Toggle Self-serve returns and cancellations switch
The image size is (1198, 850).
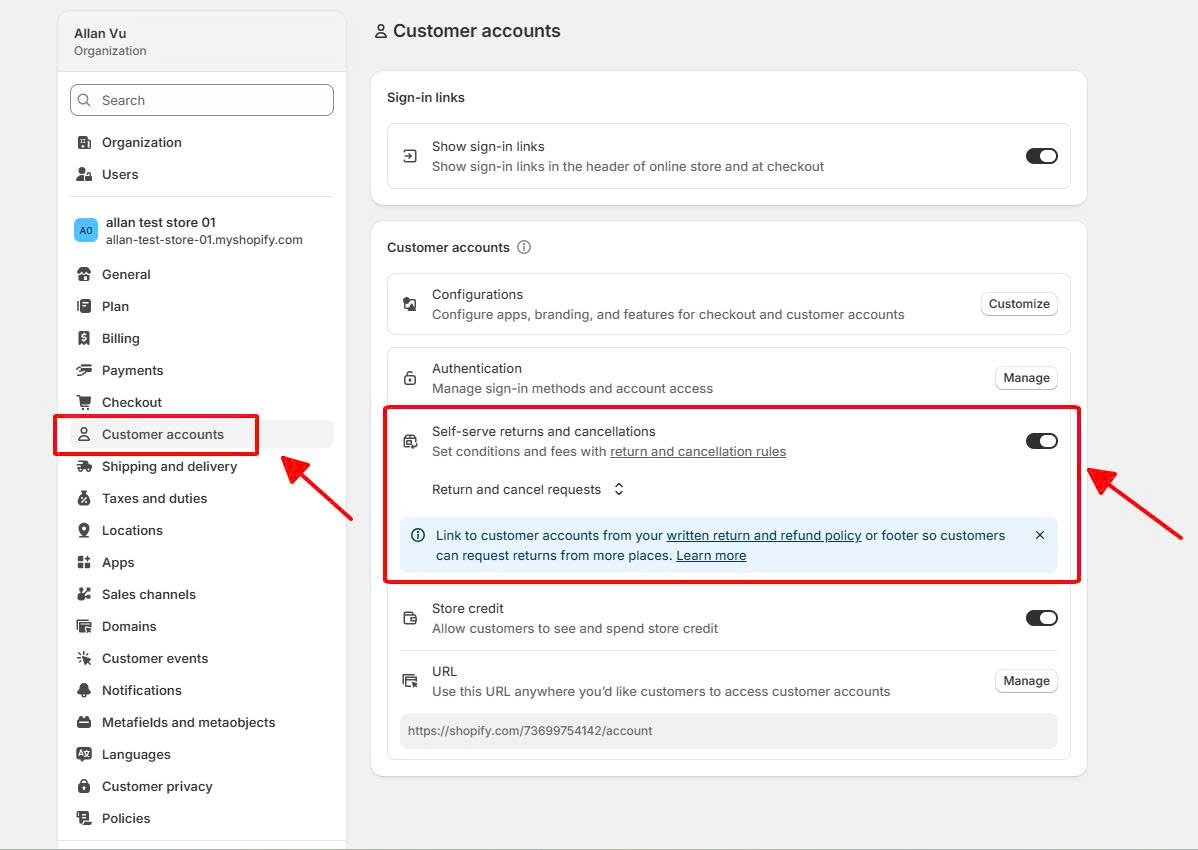point(1041,441)
